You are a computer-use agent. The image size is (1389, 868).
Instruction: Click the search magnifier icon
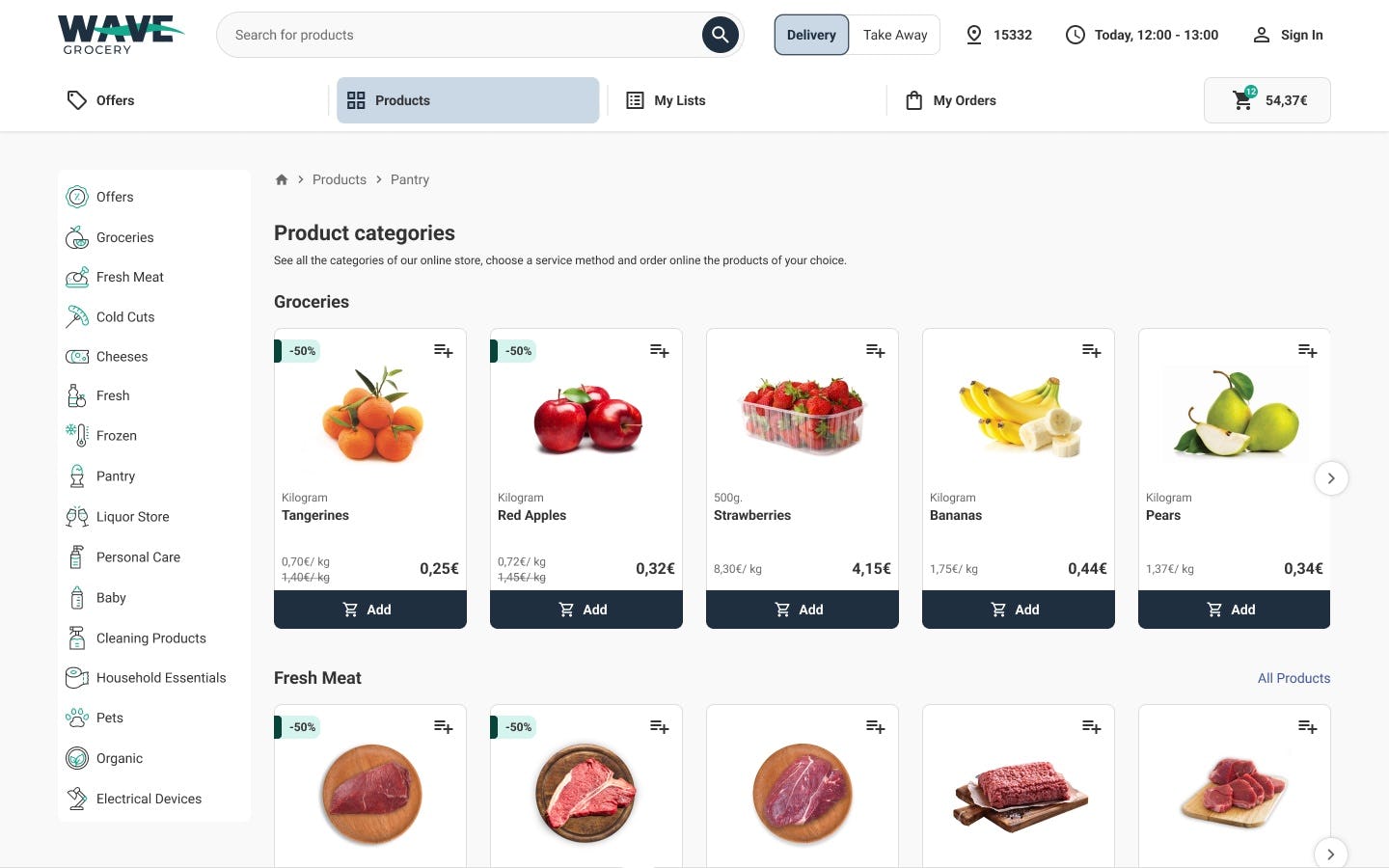[x=720, y=35]
